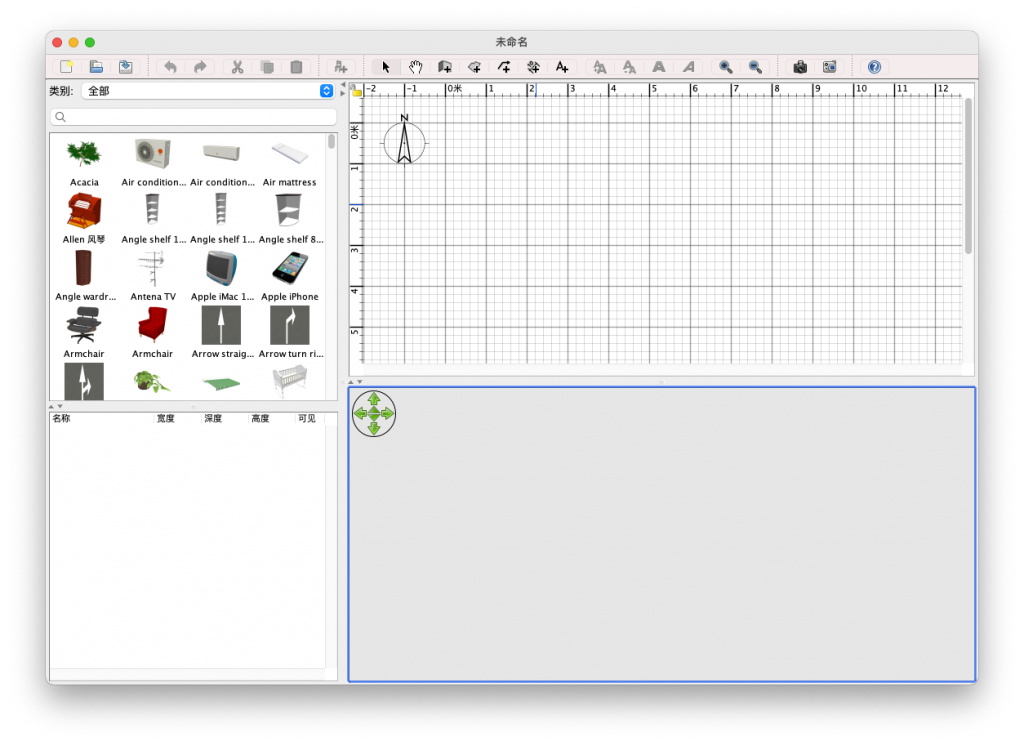
Task: Click the Zoom in magnifier icon
Action: [x=726, y=67]
